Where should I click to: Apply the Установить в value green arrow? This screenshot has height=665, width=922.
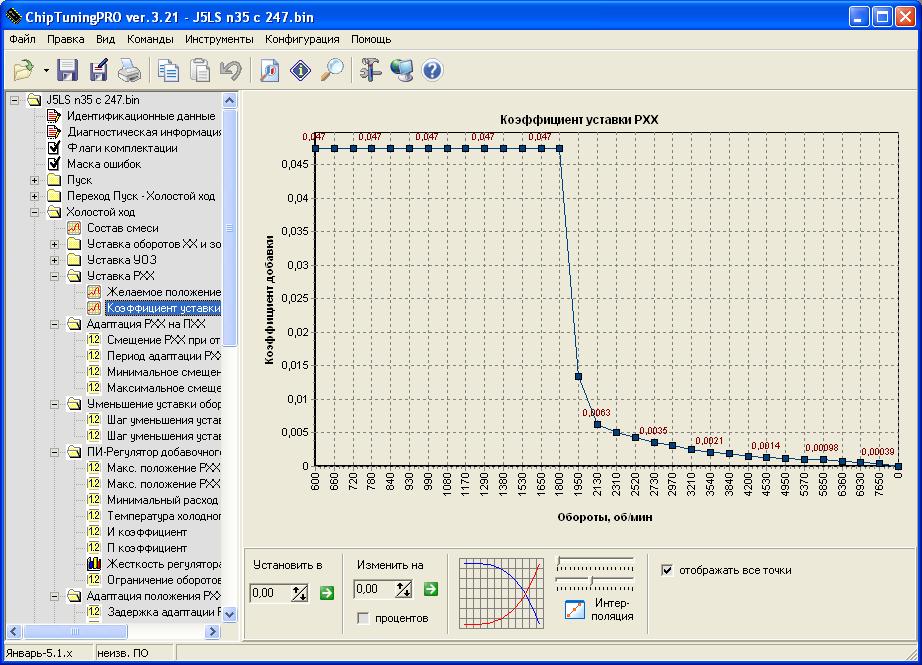pos(326,593)
